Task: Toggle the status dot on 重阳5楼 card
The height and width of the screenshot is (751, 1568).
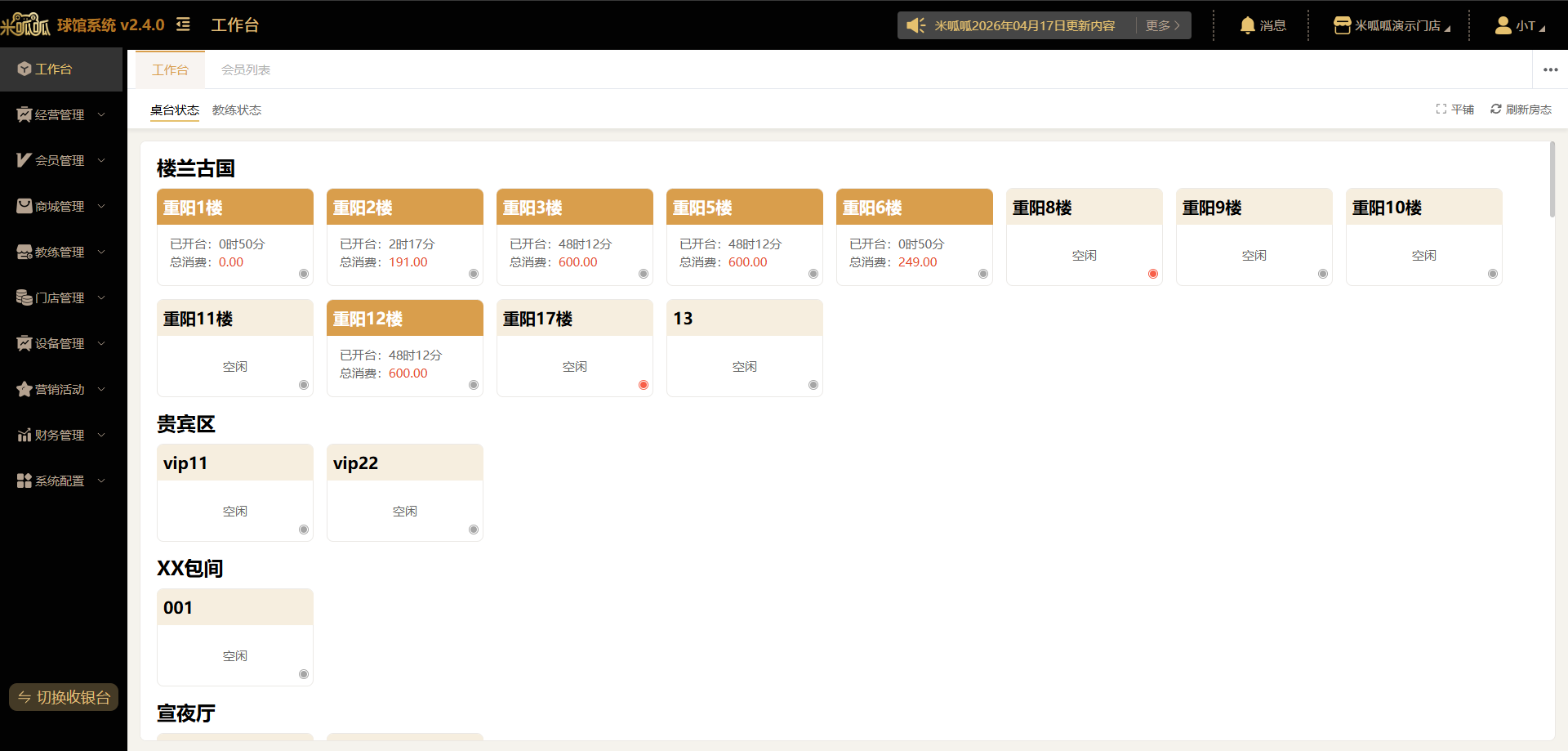Action: 813,274
